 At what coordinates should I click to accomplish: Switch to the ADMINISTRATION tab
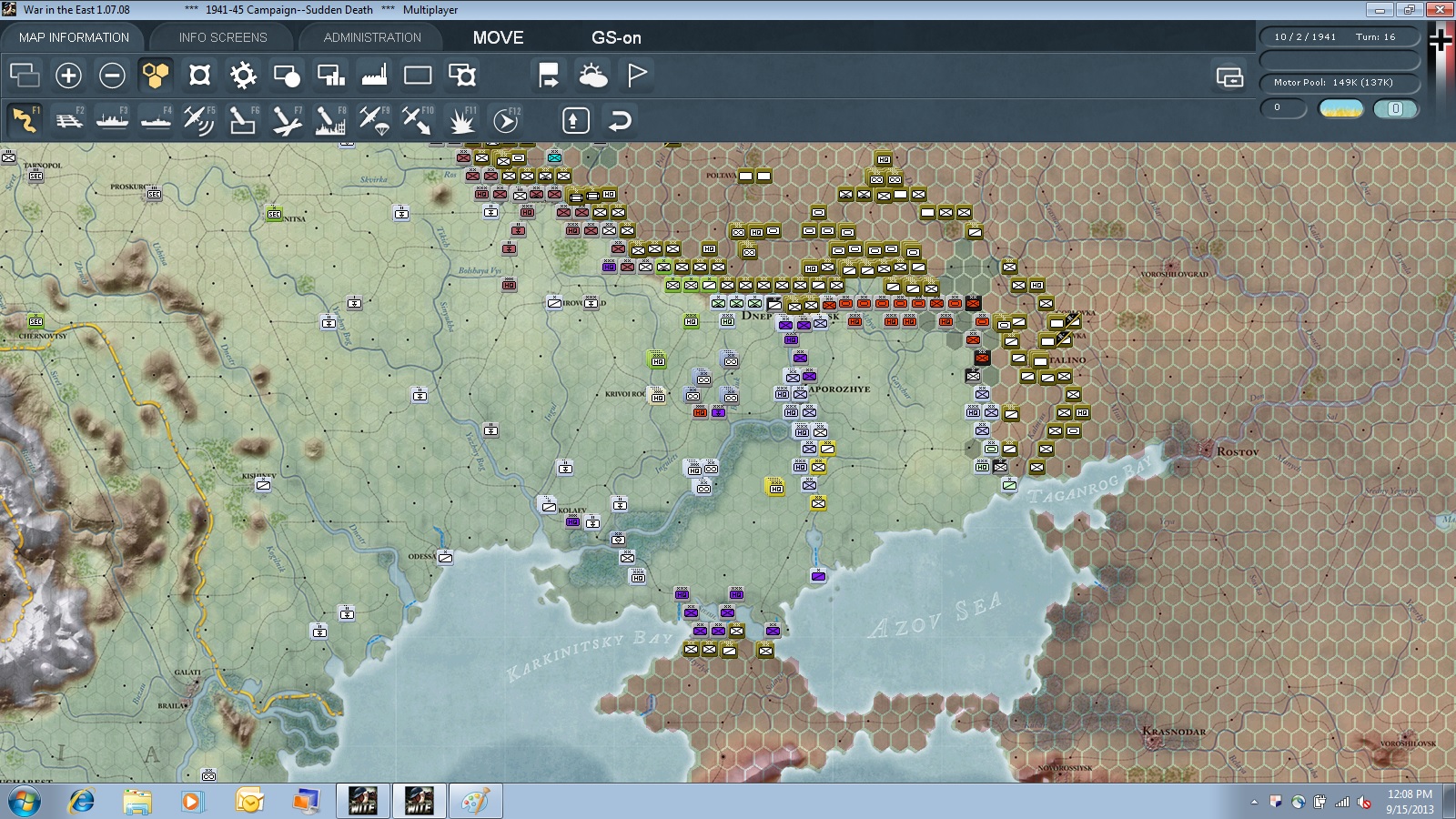pos(372,37)
